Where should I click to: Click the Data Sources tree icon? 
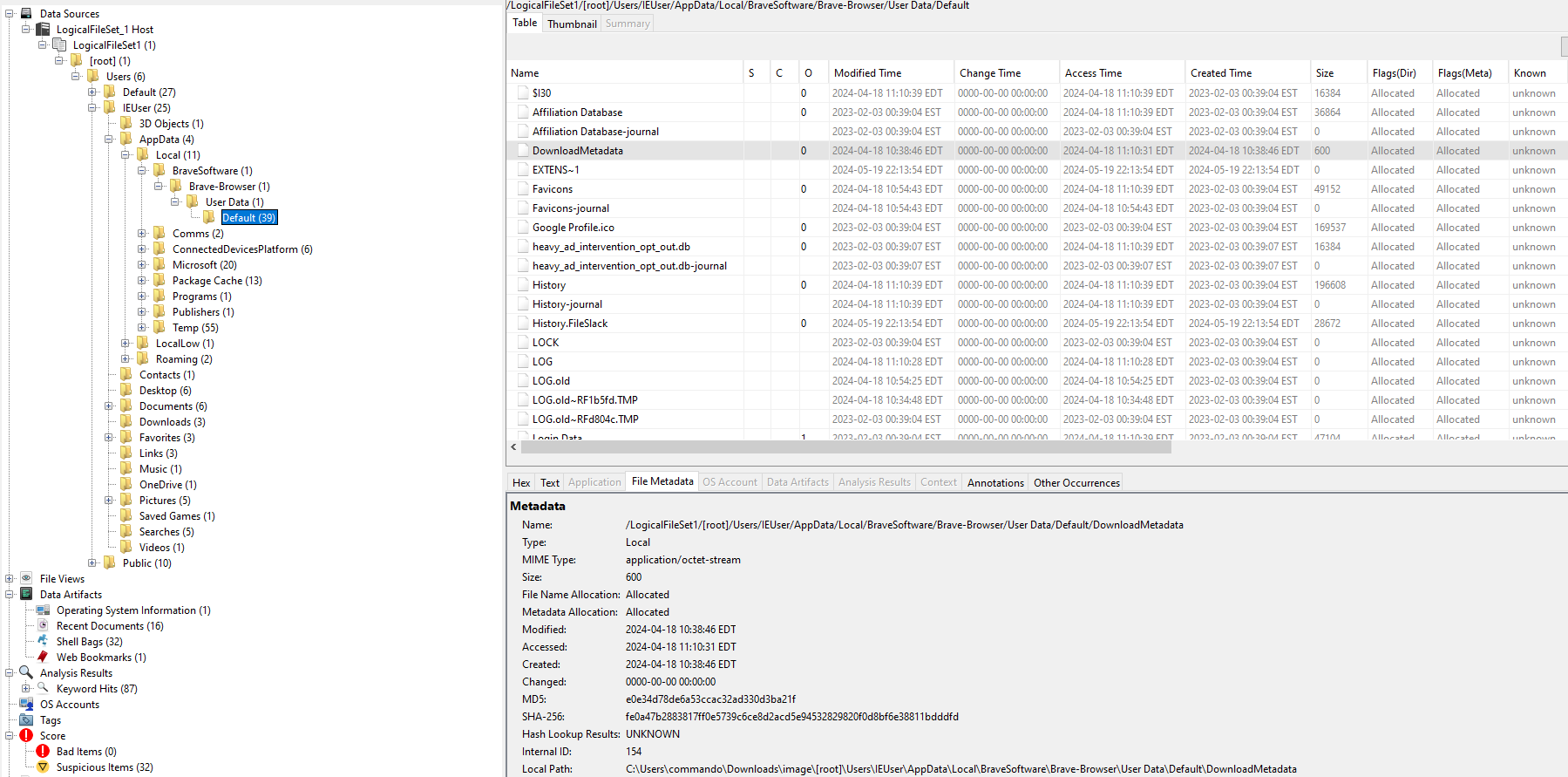(26, 13)
